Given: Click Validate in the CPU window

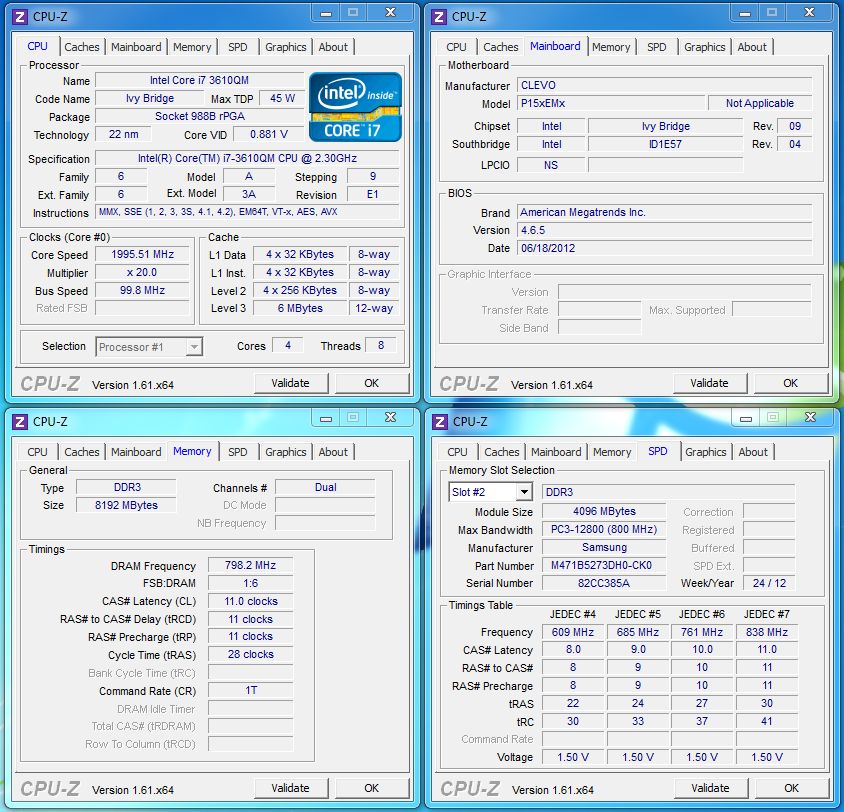Looking at the screenshot, I should coord(291,383).
